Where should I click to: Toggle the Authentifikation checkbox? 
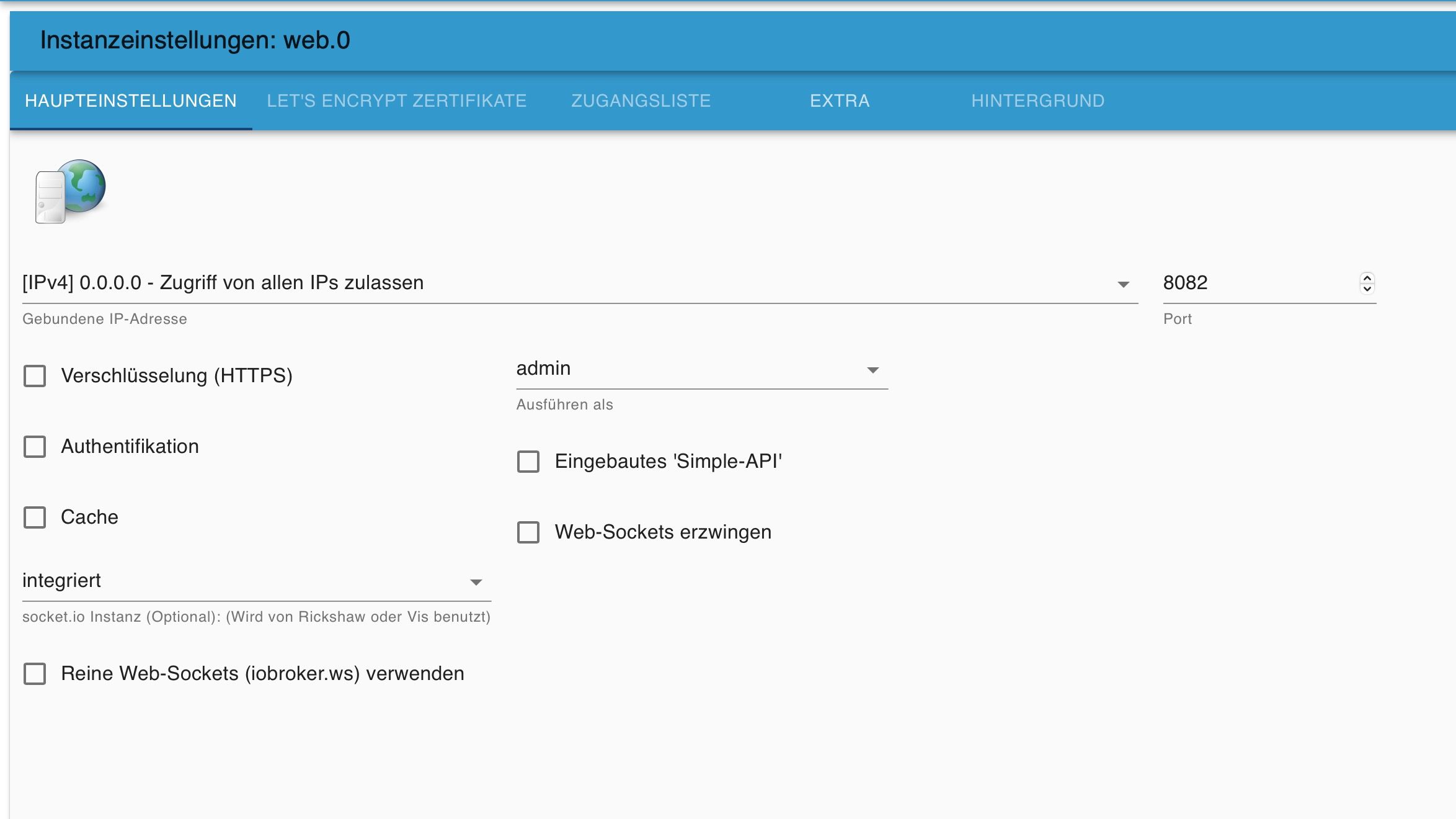[x=35, y=447]
